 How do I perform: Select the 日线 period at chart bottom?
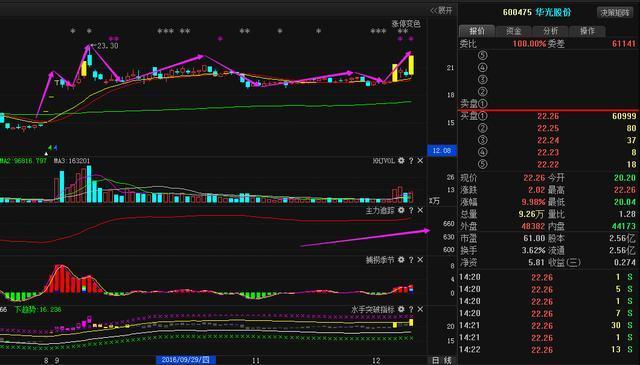pos(442,360)
